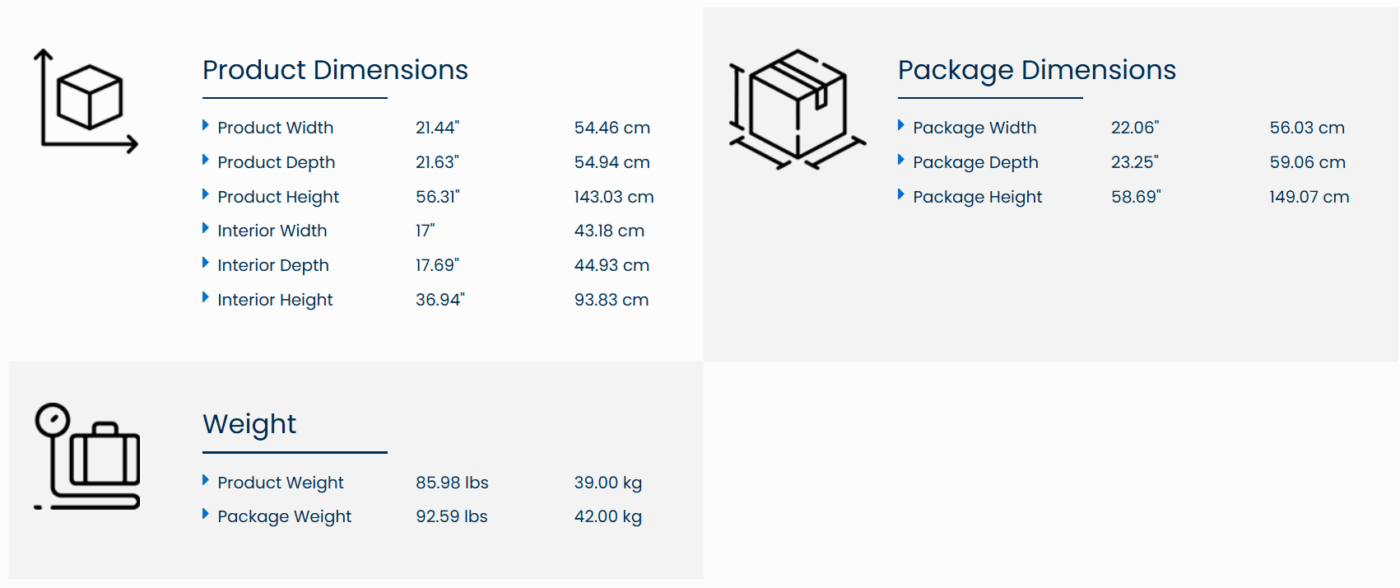Click the arrow beside Product Width
Image resolution: width=1400 pixels, height=588 pixels.
pyautogui.click(x=206, y=126)
